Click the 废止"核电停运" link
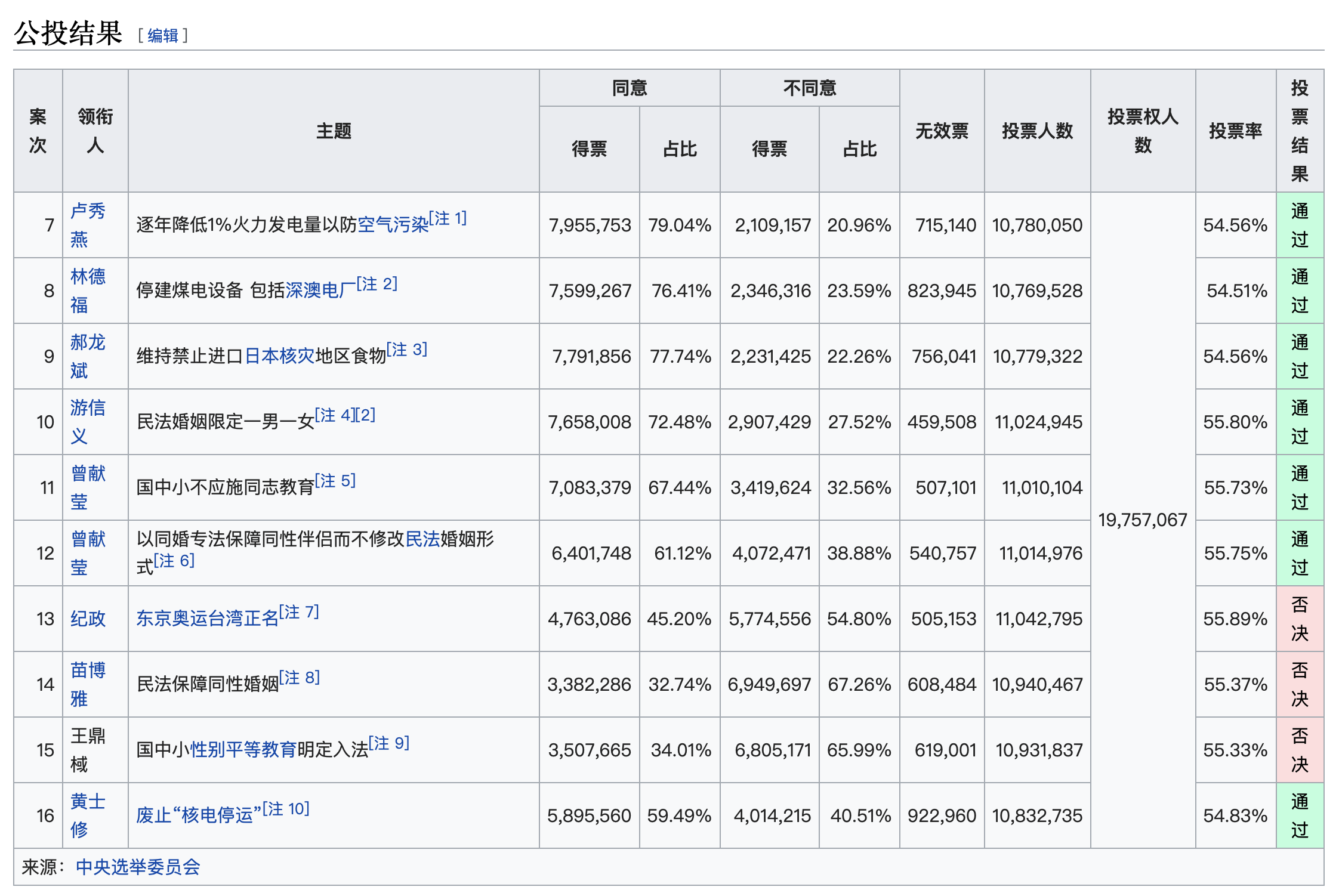The width and height of the screenshot is (1339, 896). pos(198,815)
